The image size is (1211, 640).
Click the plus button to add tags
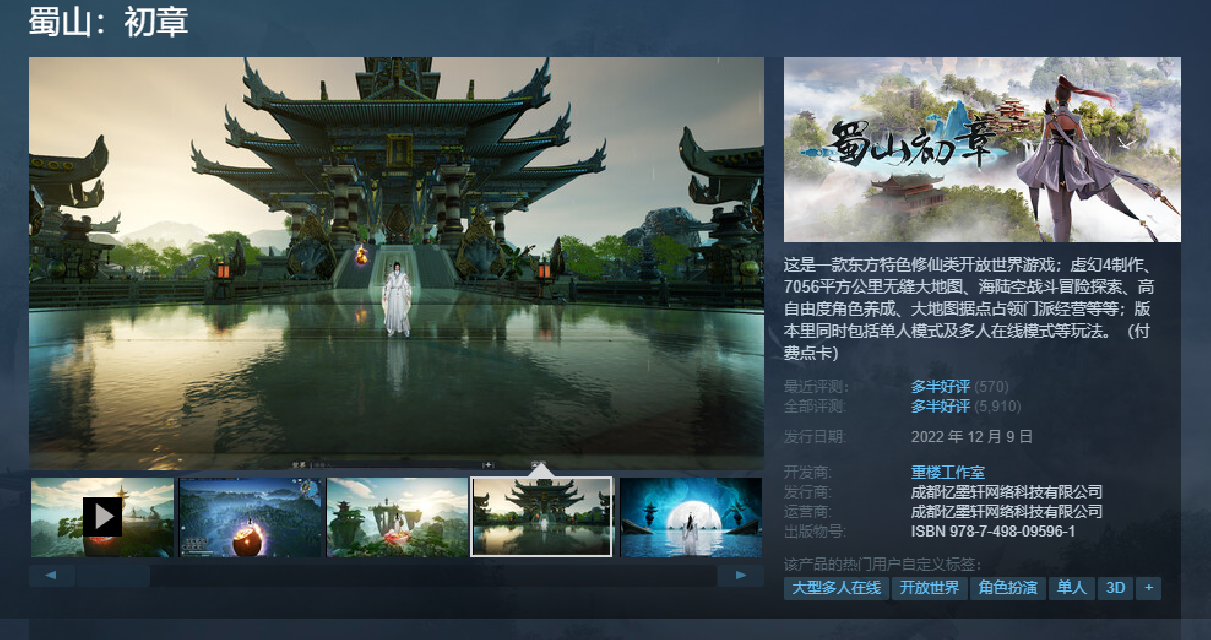[x=1149, y=588]
